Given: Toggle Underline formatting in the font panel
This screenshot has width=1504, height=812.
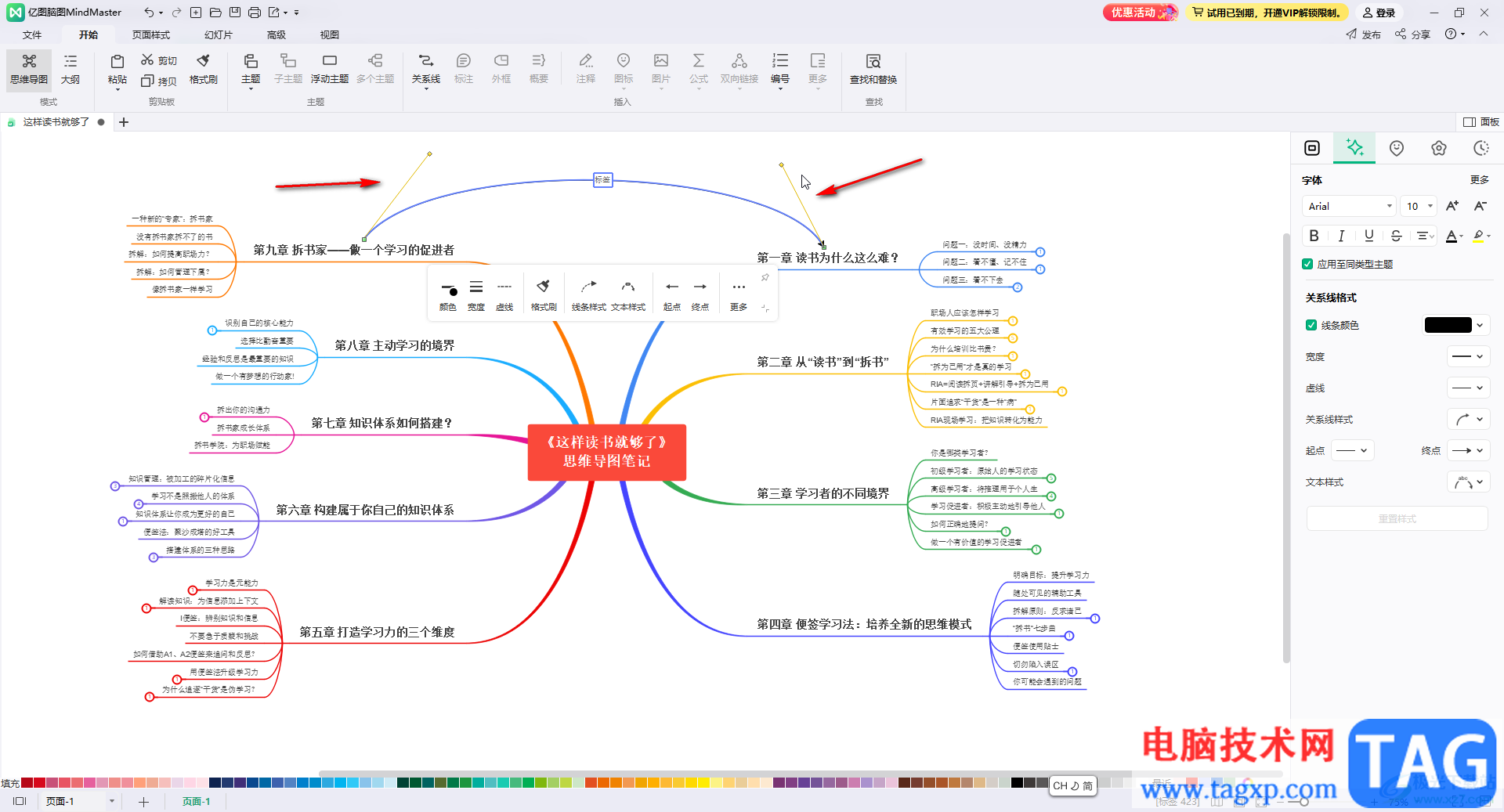Looking at the screenshot, I should (1369, 236).
